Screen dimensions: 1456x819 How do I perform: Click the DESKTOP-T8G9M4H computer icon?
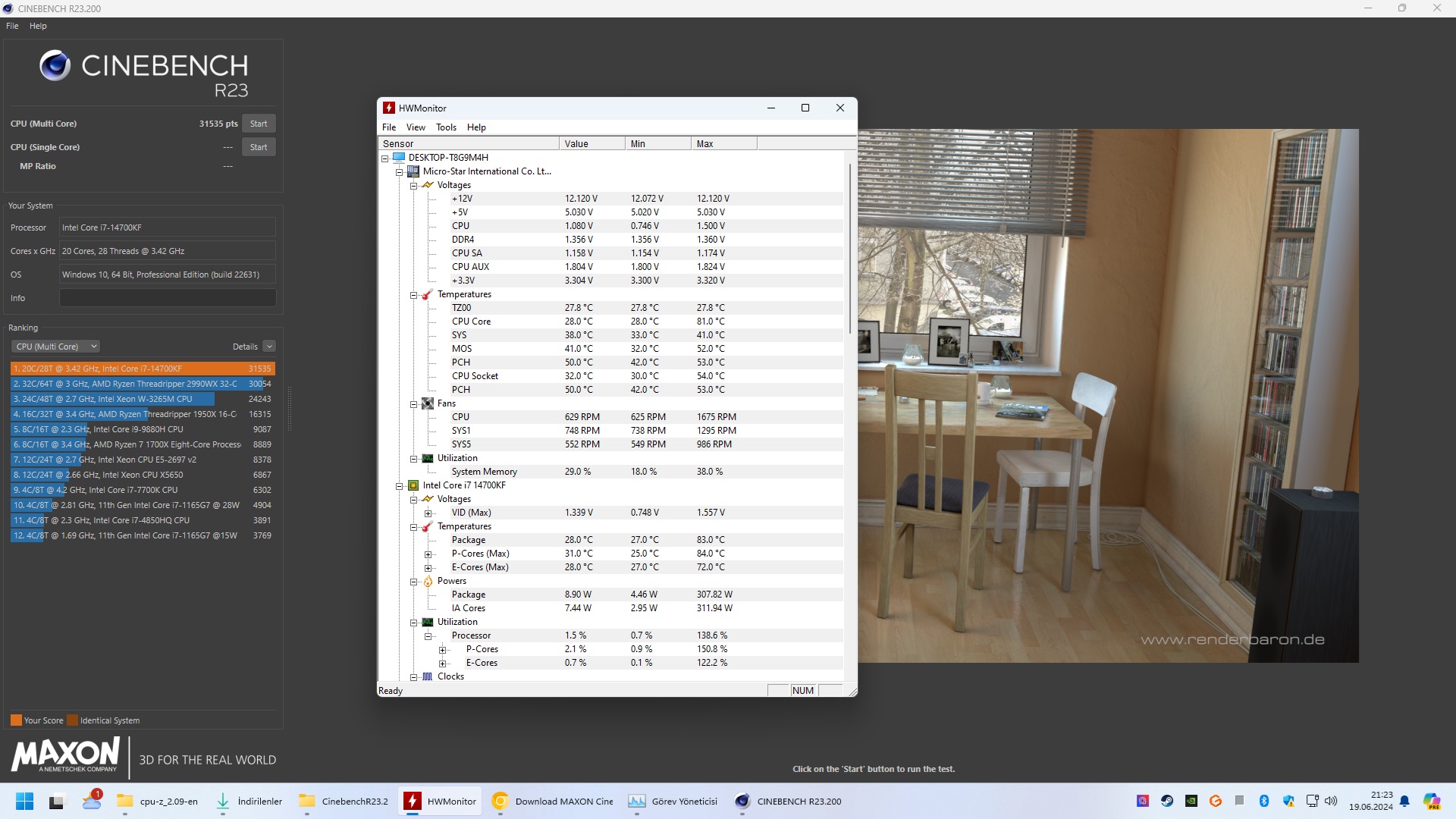399,158
